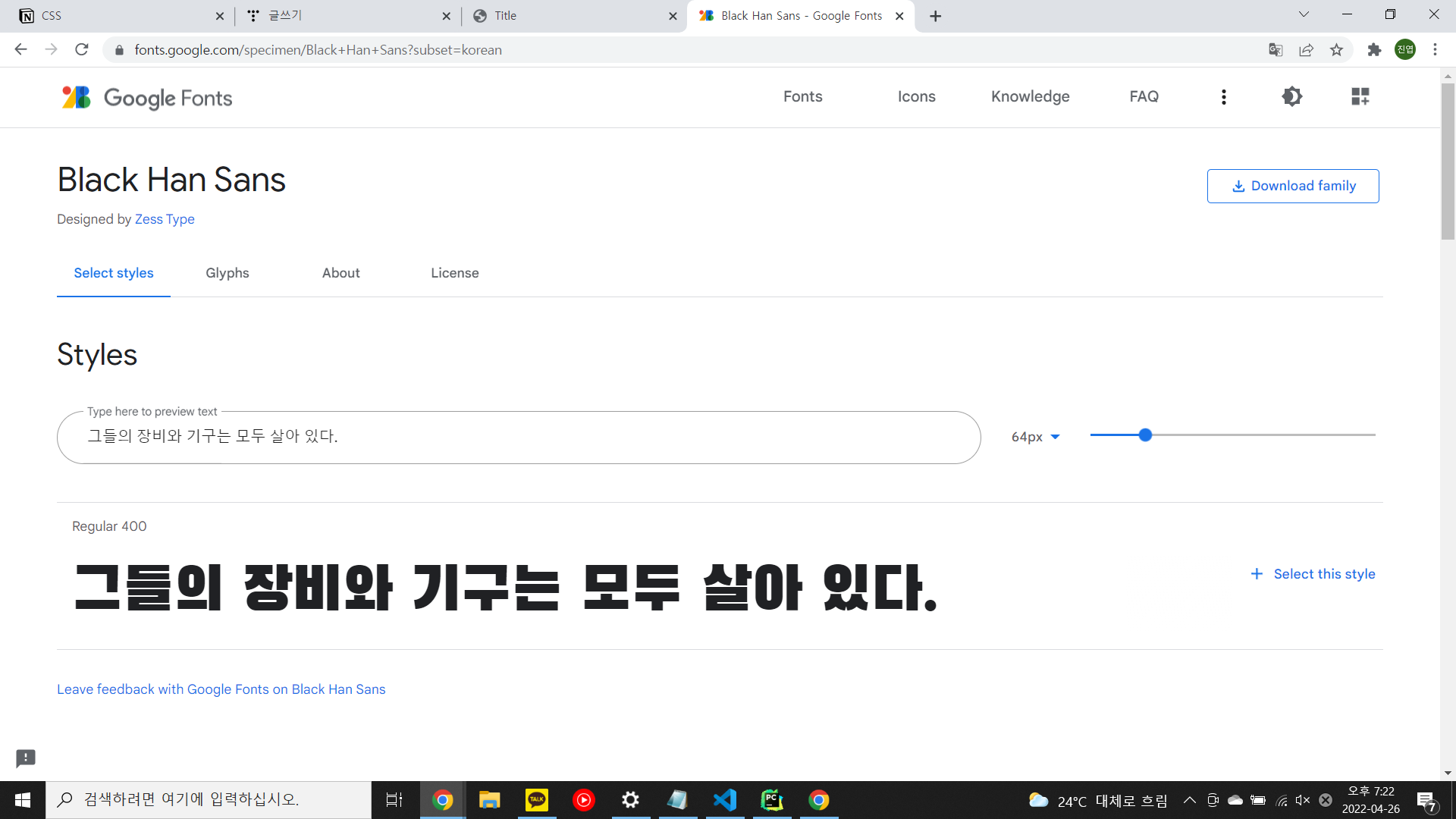This screenshot has height=819, width=1456.
Task: Open the Icons navigation item
Action: coord(916,96)
